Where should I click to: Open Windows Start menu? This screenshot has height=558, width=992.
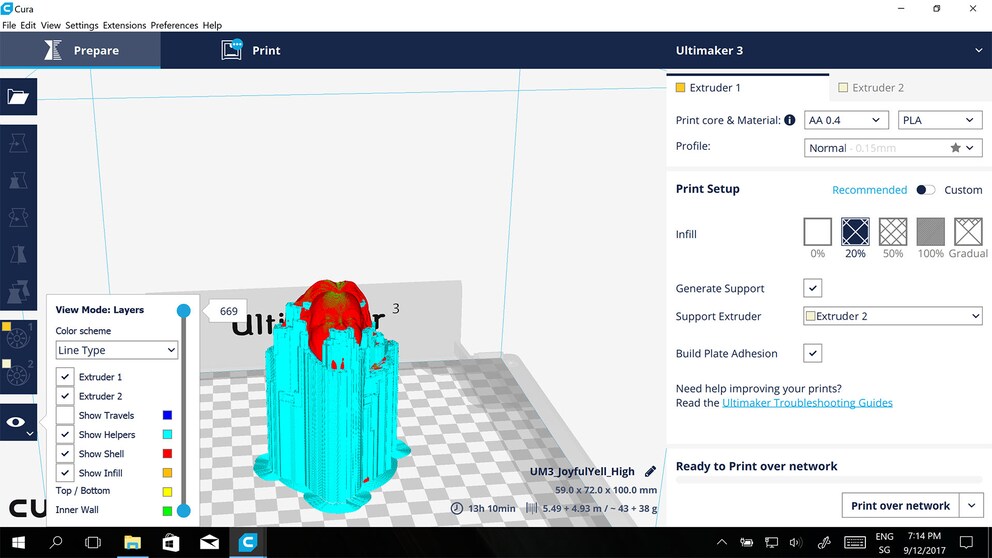[18, 542]
